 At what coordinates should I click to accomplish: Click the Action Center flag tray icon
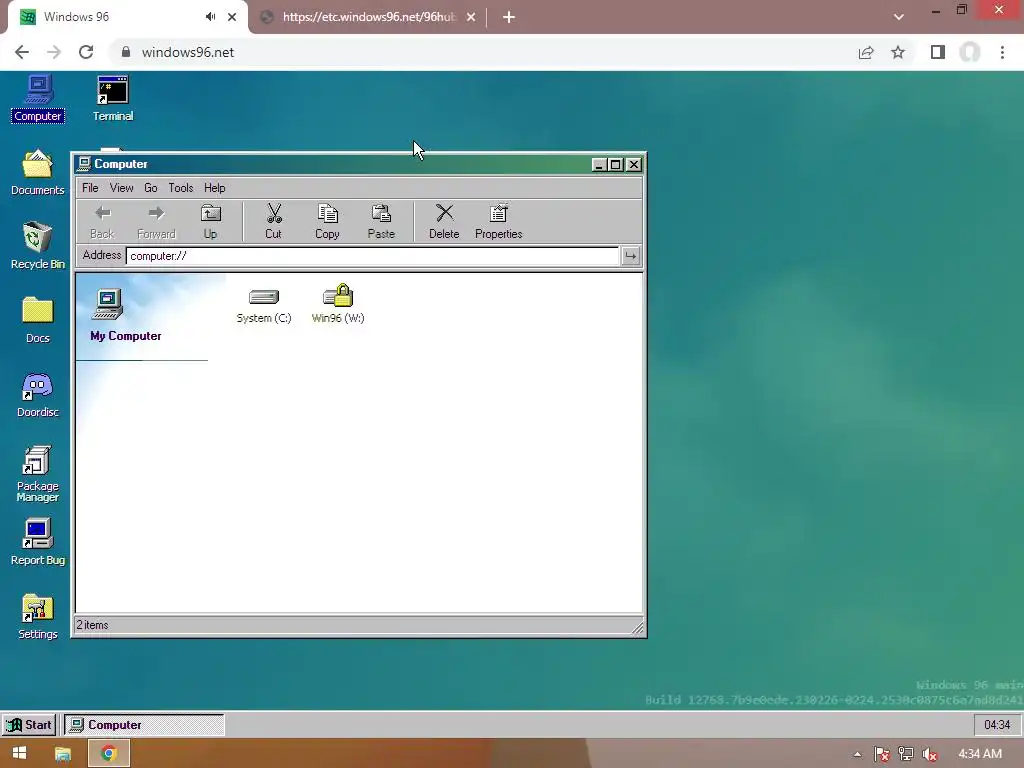(882, 754)
